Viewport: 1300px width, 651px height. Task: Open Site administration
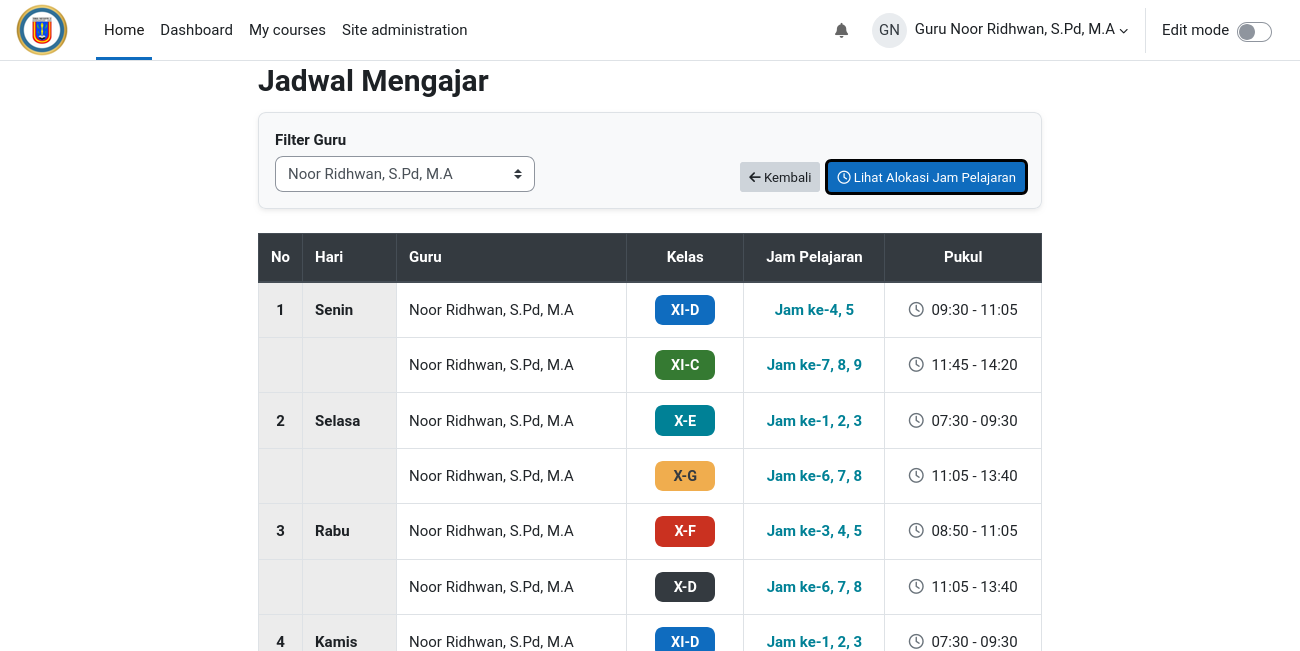coord(405,30)
